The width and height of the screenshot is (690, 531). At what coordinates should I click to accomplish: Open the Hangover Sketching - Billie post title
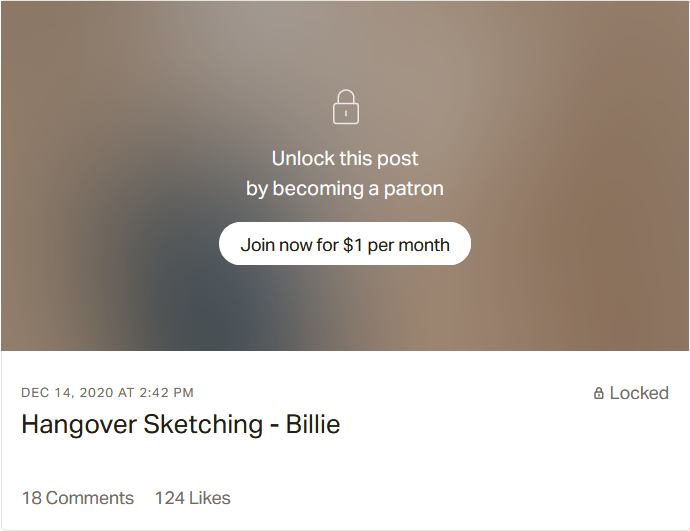181,424
